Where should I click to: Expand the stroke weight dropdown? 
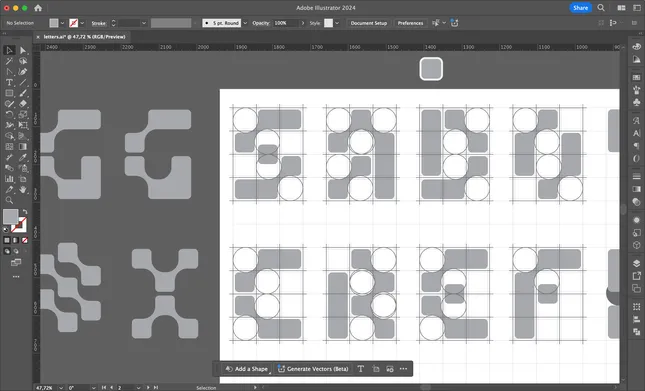[144, 23]
